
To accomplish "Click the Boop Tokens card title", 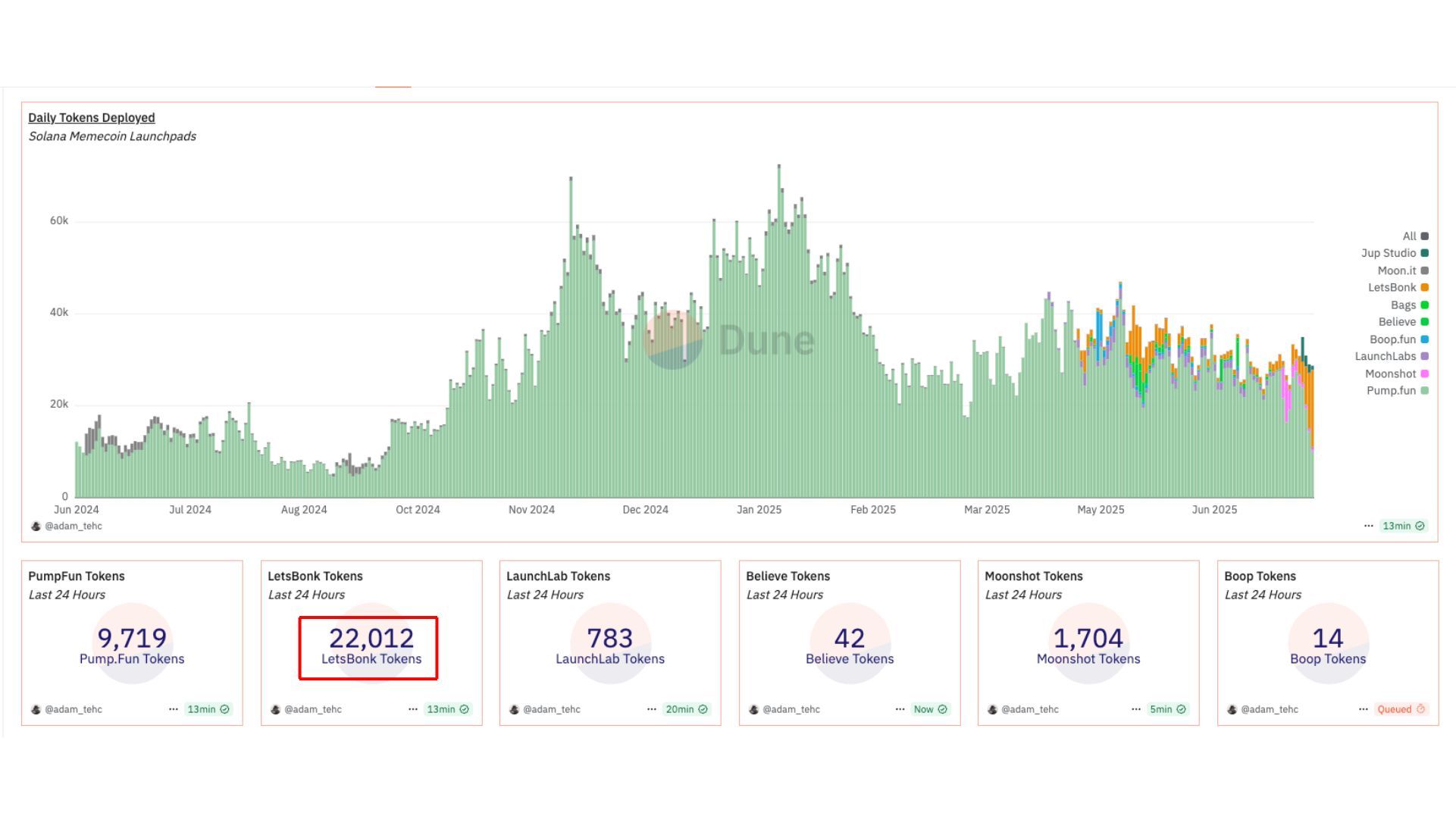I will click(x=1260, y=577).
